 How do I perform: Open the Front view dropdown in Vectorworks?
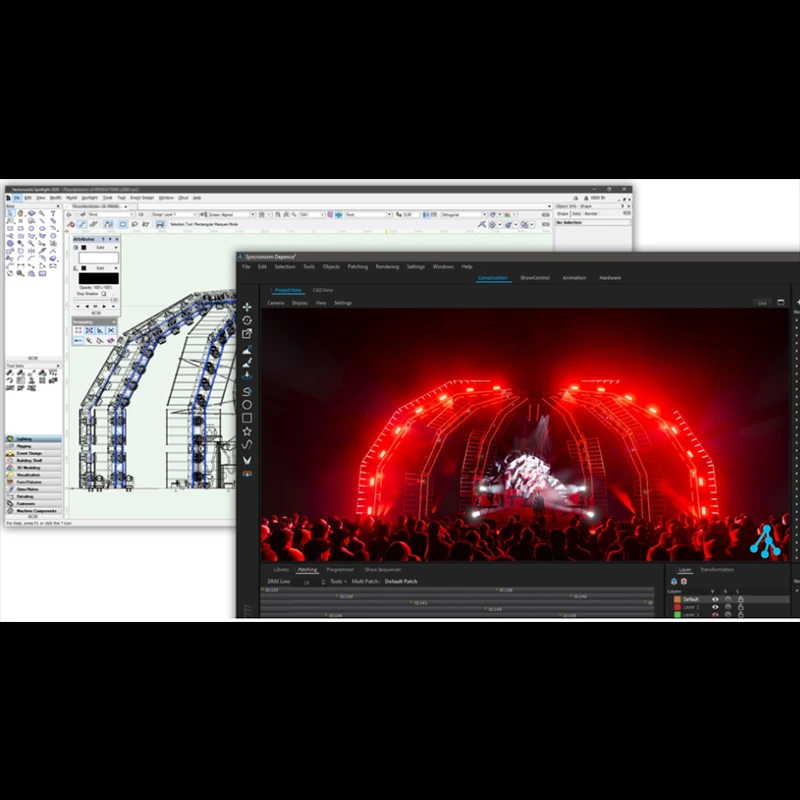click(x=368, y=215)
